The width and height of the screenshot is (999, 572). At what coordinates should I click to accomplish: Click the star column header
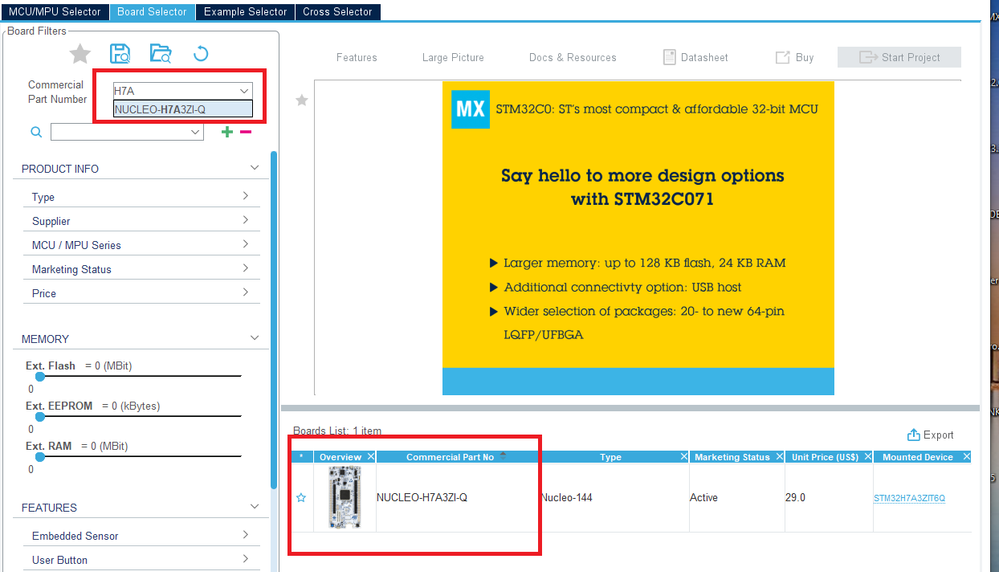coord(302,457)
